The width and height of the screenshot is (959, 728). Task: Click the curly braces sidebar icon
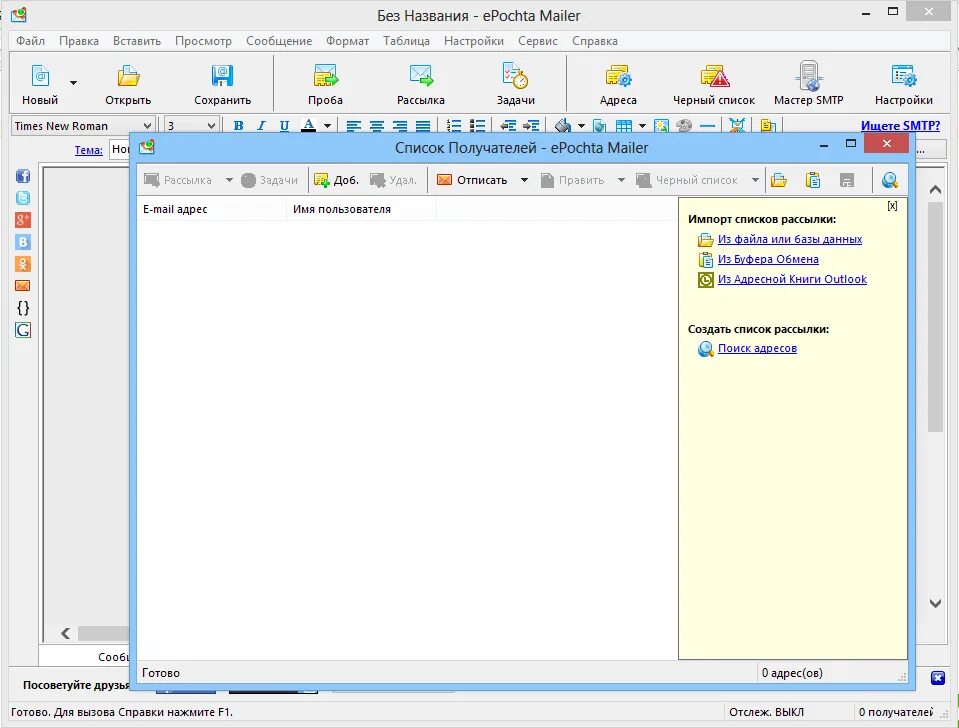23,308
